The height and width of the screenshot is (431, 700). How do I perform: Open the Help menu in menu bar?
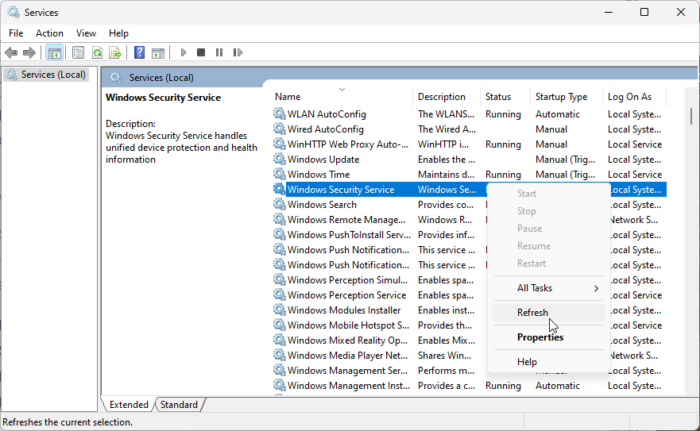[118, 33]
